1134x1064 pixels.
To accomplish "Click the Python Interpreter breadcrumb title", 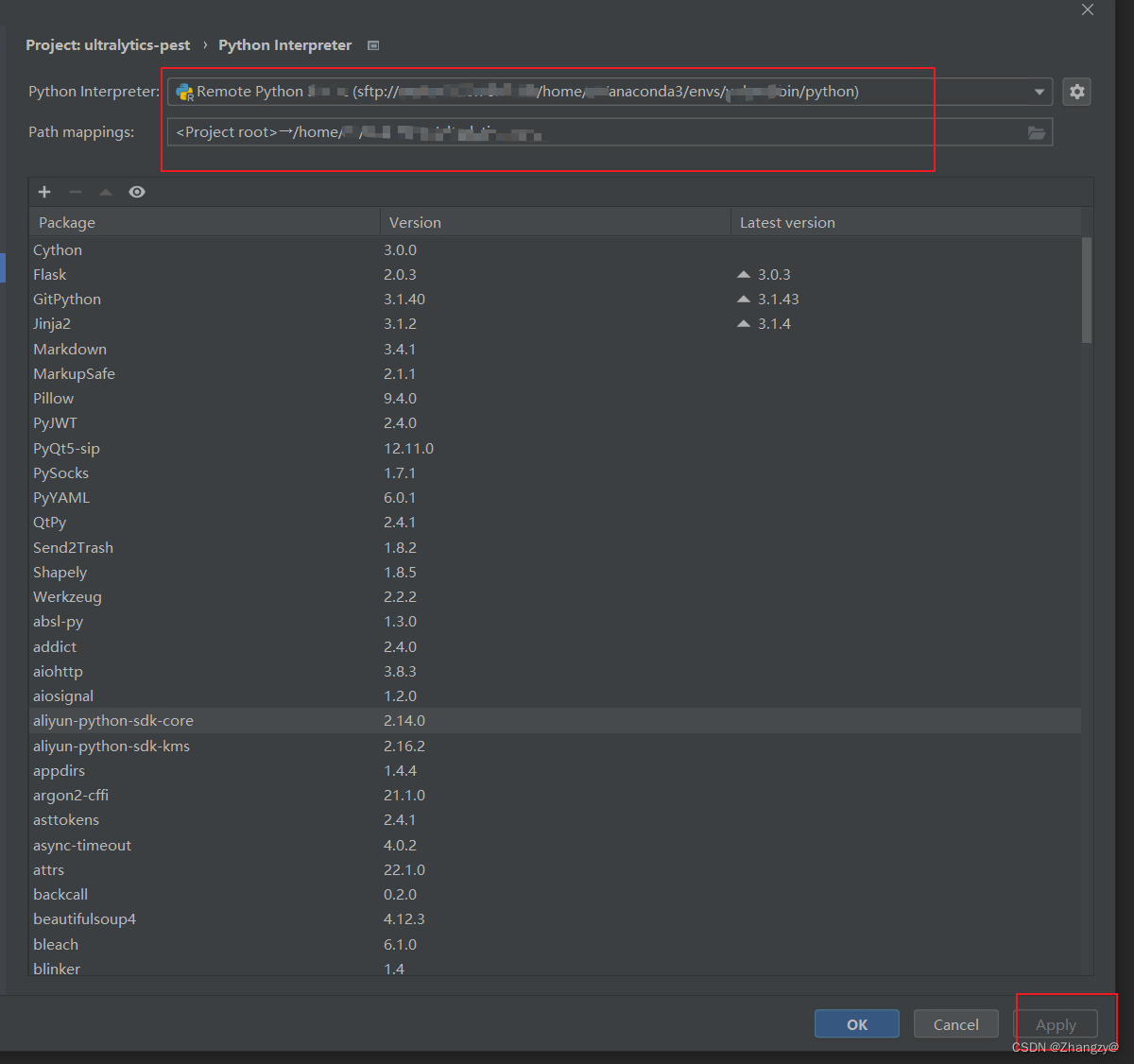I will pyautogui.click(x=285, y=45).
